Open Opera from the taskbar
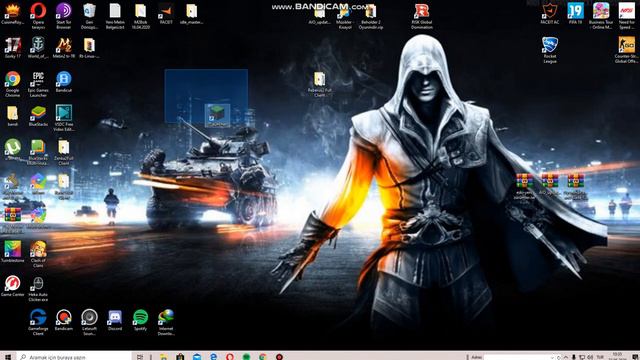Screen dimensions: 640x360 (x=230, y=357)
